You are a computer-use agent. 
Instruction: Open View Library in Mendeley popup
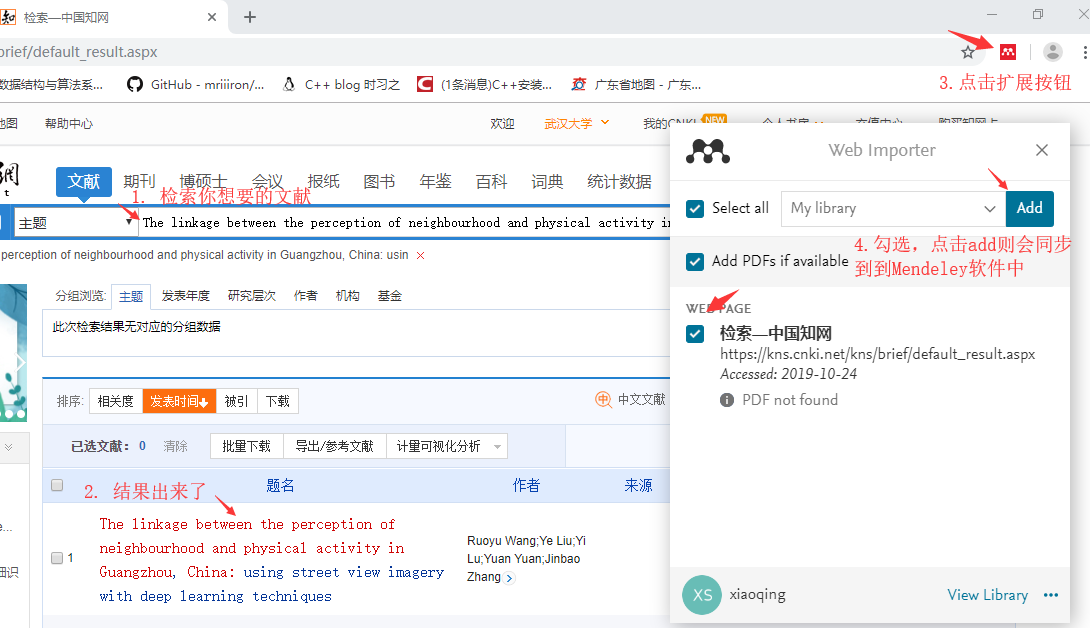[988, 595]
